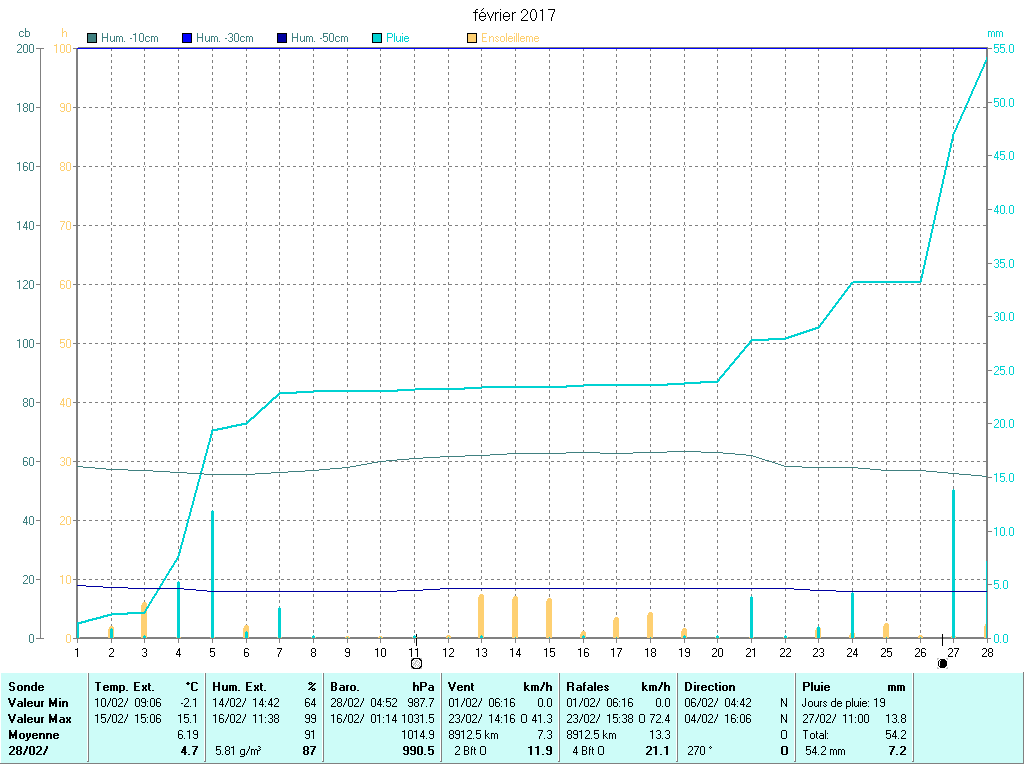This screenshot has height=764, width=1024.
Task: Click the new moon icon near day 27
Action: coord(942,663)
